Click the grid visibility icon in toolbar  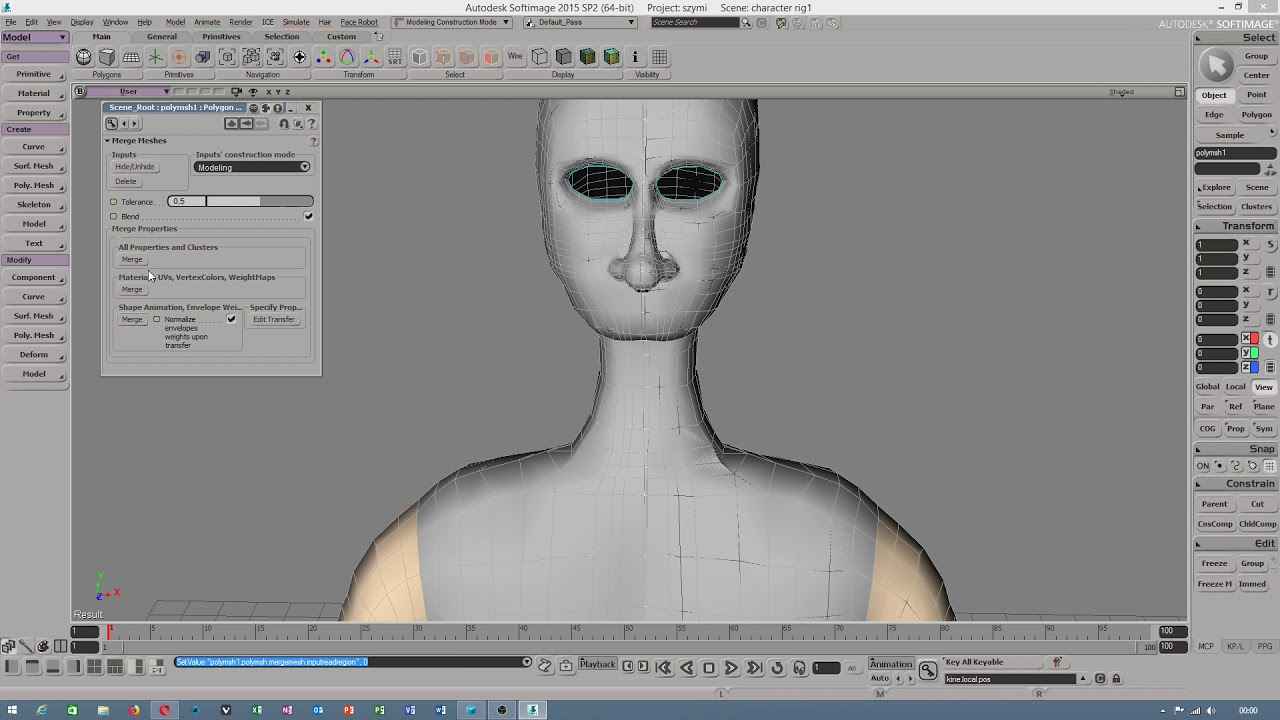coord(659,57)
